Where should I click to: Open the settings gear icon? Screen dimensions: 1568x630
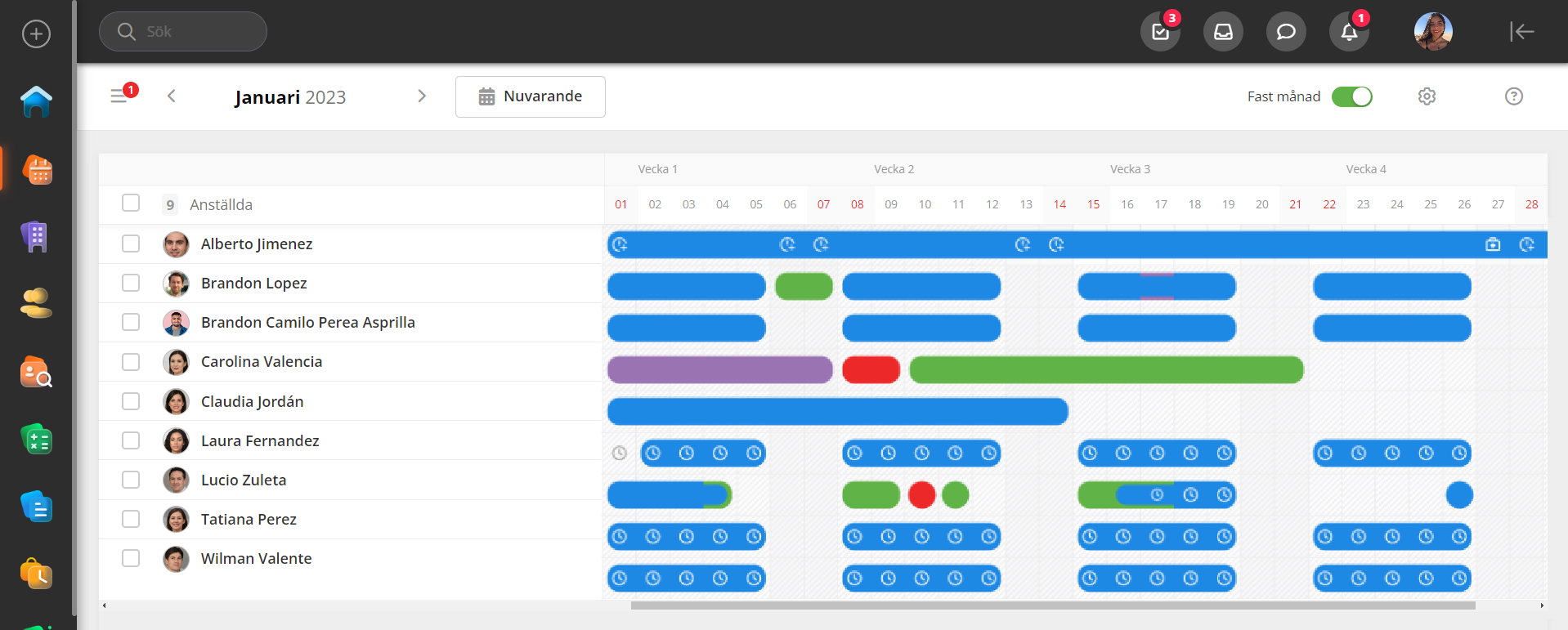(x=1427, y=96)
